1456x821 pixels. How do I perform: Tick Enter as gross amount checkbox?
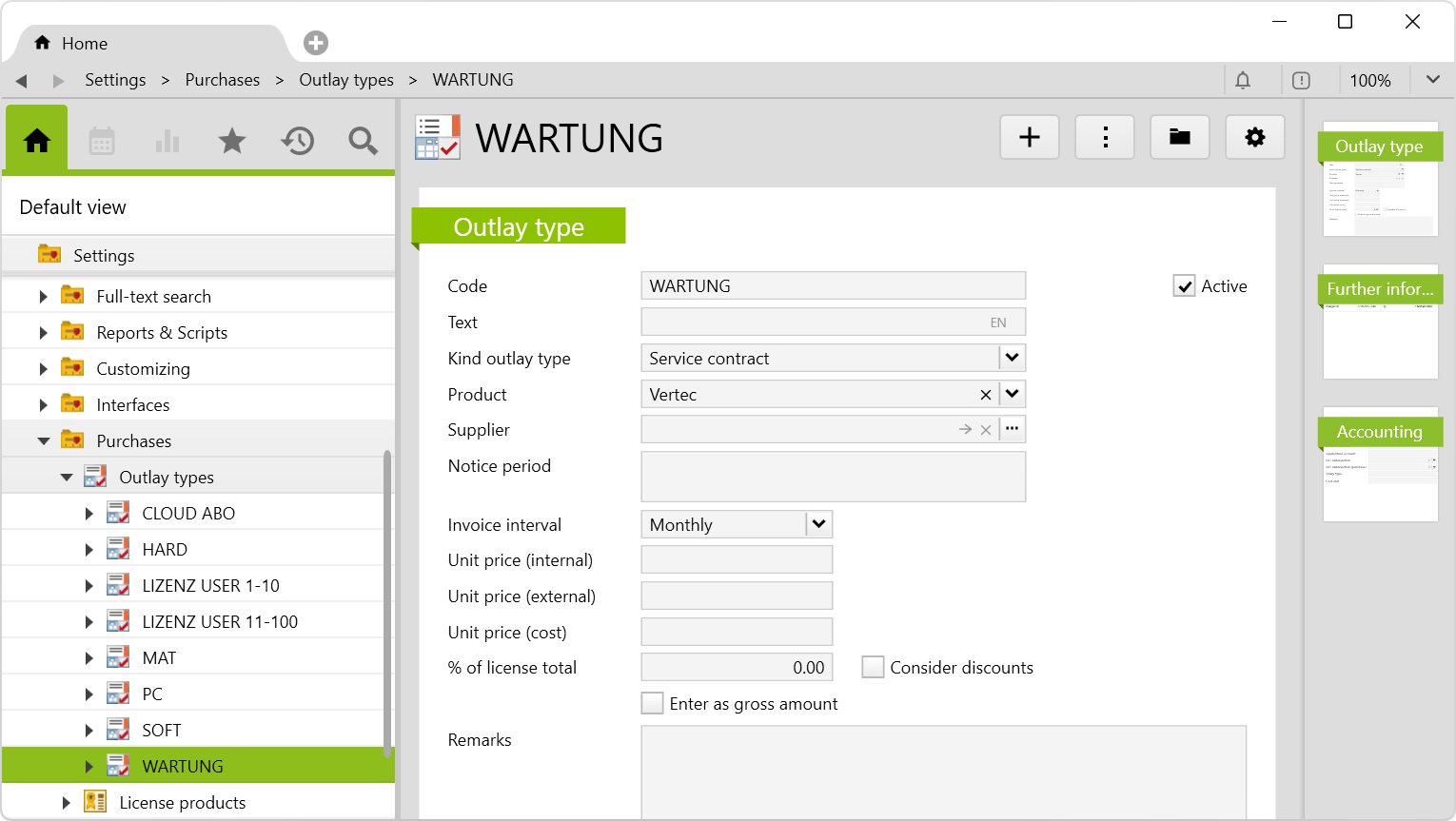click(652, 704)
